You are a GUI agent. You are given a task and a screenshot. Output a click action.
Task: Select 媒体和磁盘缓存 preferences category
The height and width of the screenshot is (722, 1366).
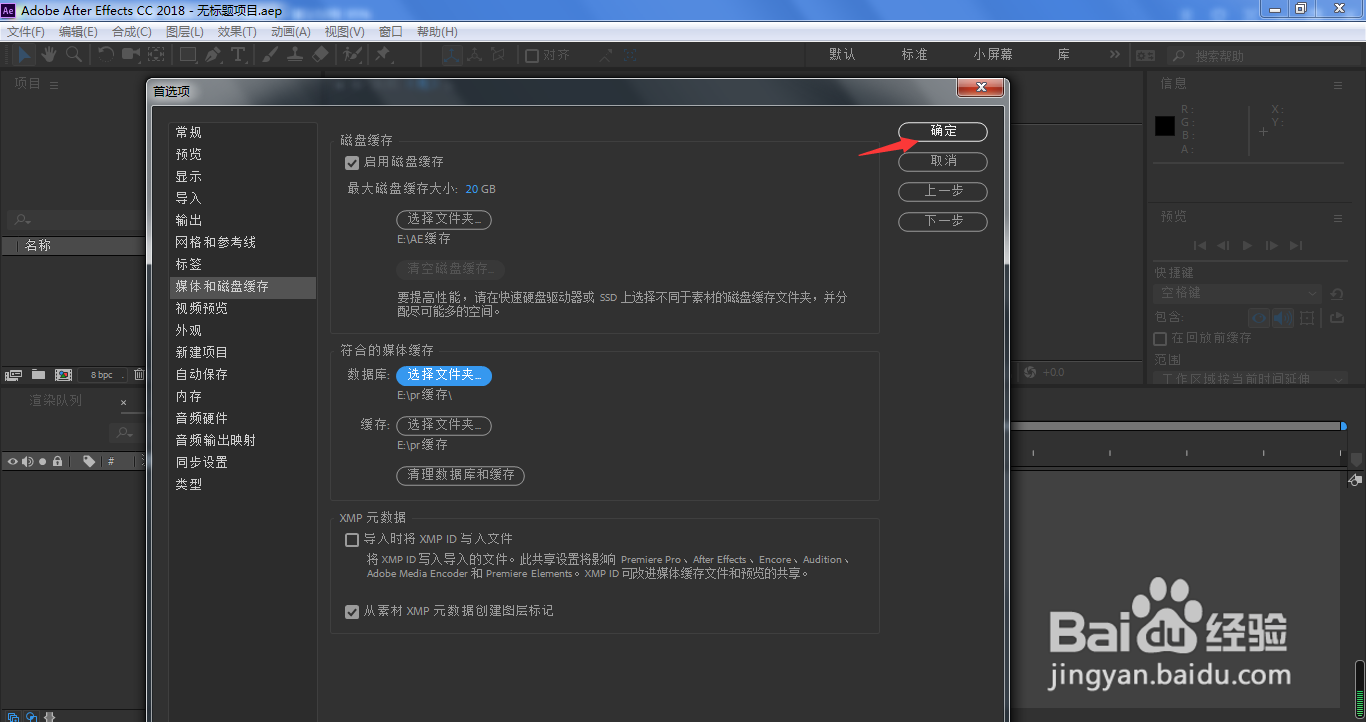point(242,287)
